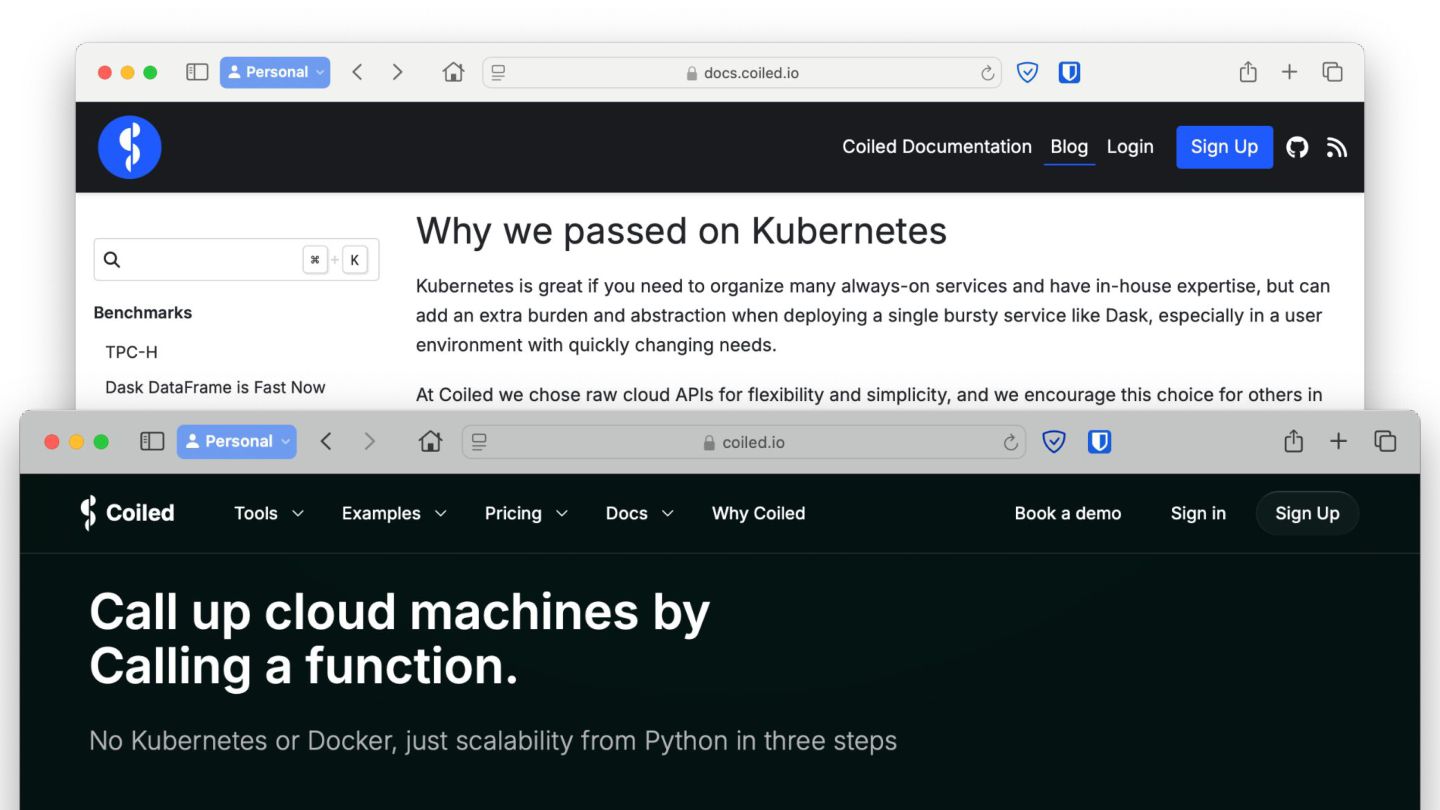Click the blue Sign Up button
The image size is (1440, 810).
pos(1224,147)
